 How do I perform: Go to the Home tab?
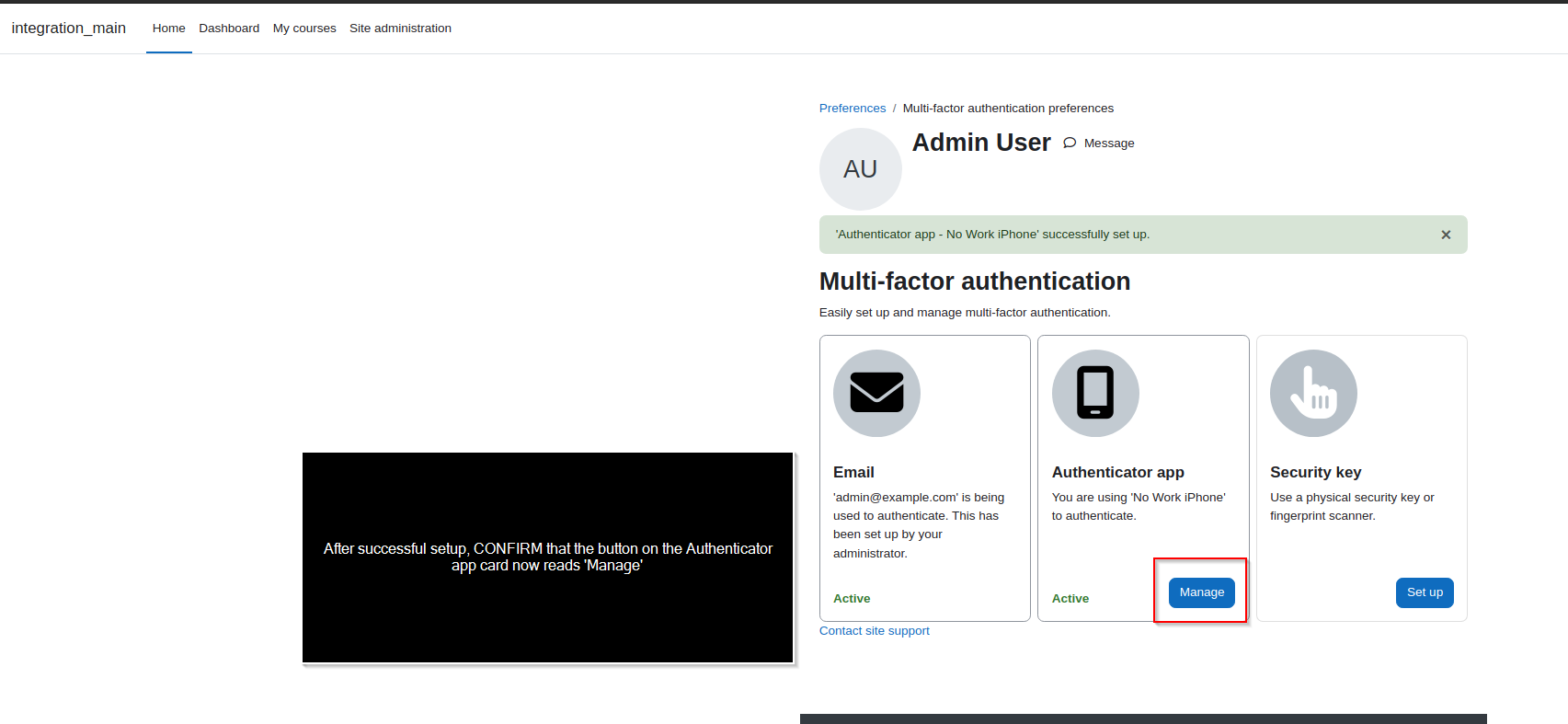169,29
